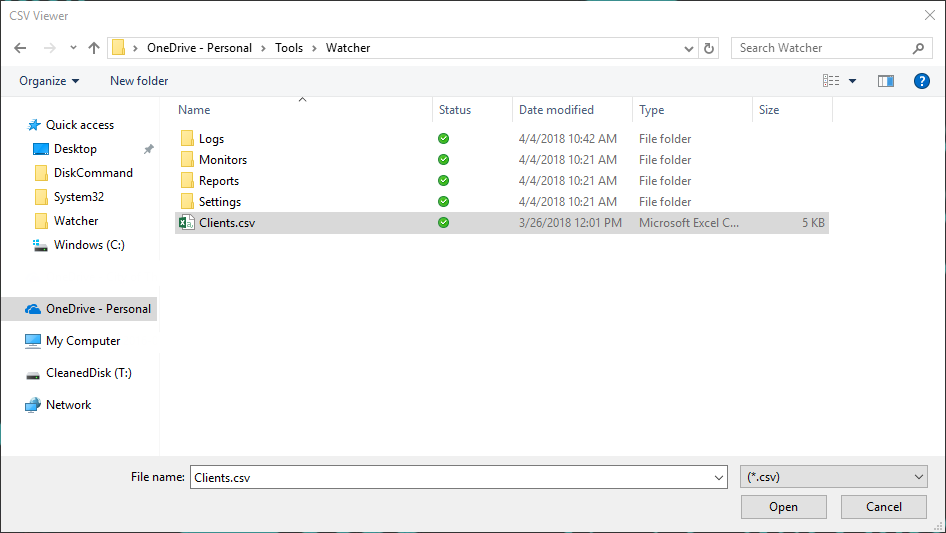The height and width of the screenshot is (533, 946).
Task: Expand the chevron after OneDrive - Personal breadcrumb
Action: coord(263,48)
